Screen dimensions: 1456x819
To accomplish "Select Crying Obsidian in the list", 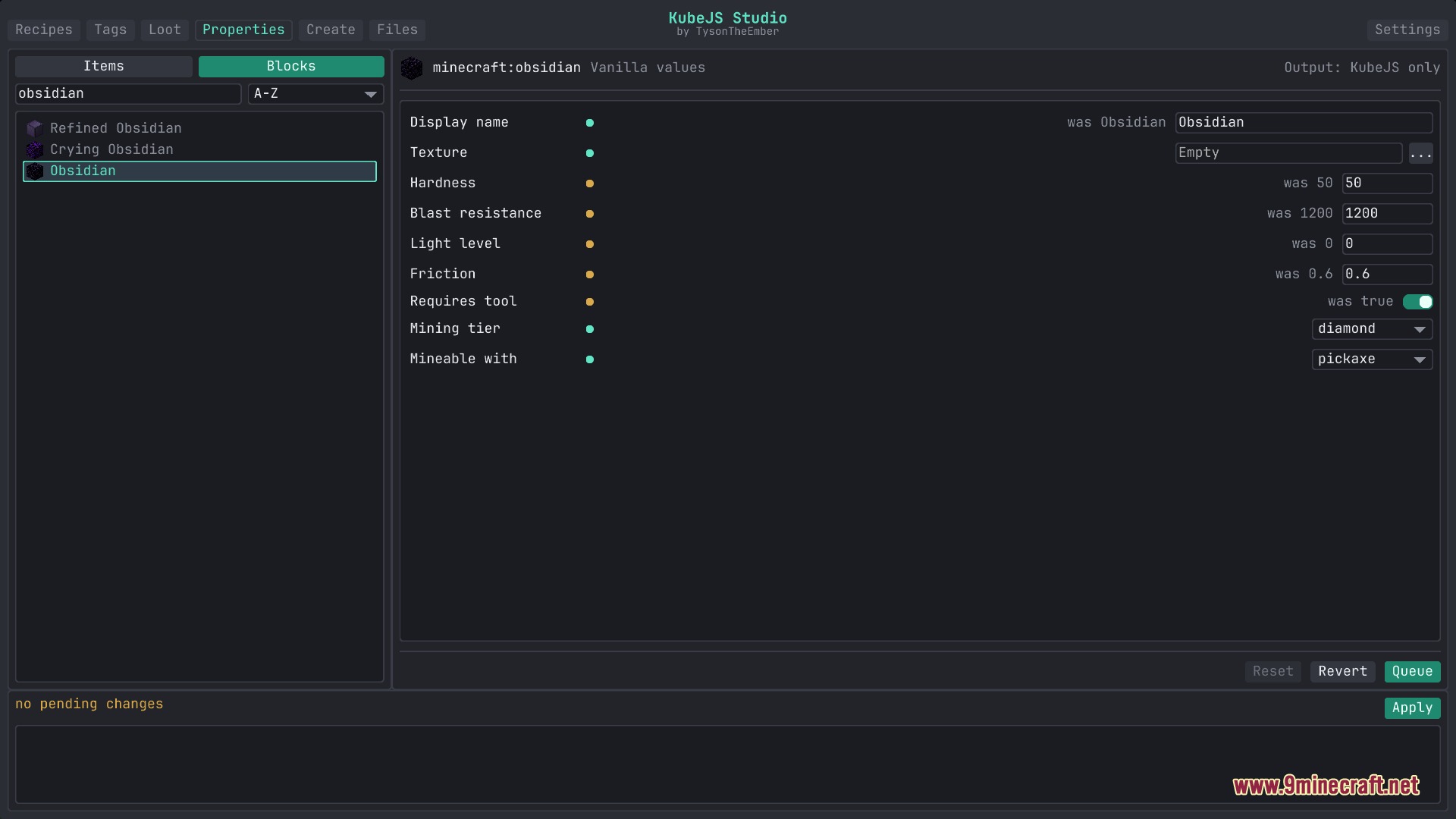I will click(199, 149).
